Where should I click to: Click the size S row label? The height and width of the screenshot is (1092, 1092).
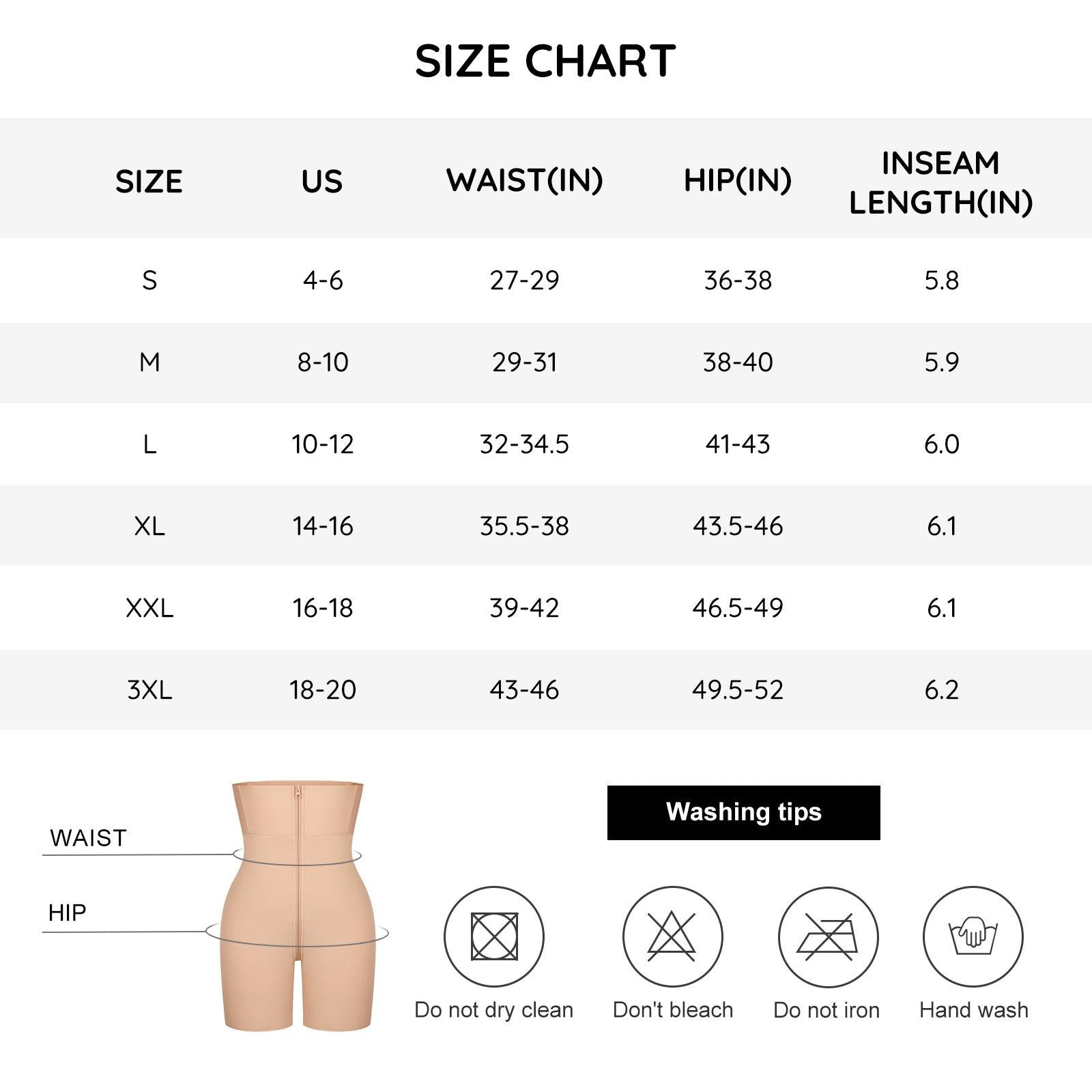tap(149, 281)
